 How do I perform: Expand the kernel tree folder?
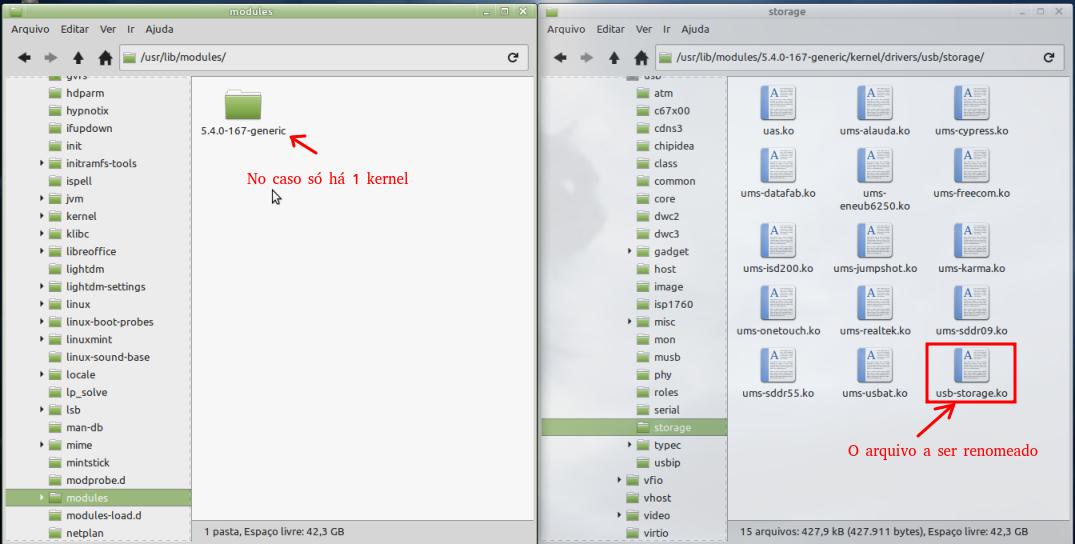tap(42, 216)
